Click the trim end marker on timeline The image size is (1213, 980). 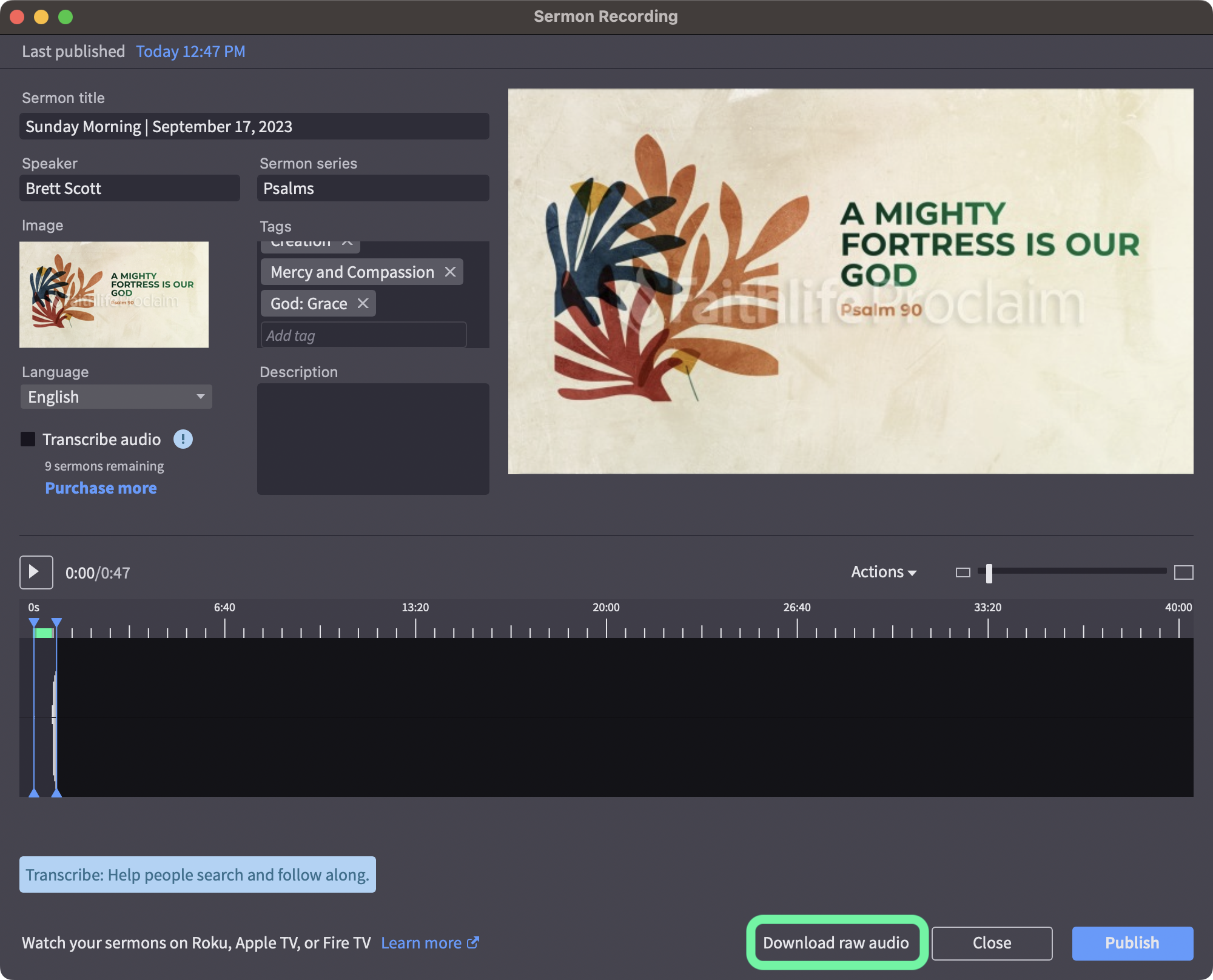56,623
